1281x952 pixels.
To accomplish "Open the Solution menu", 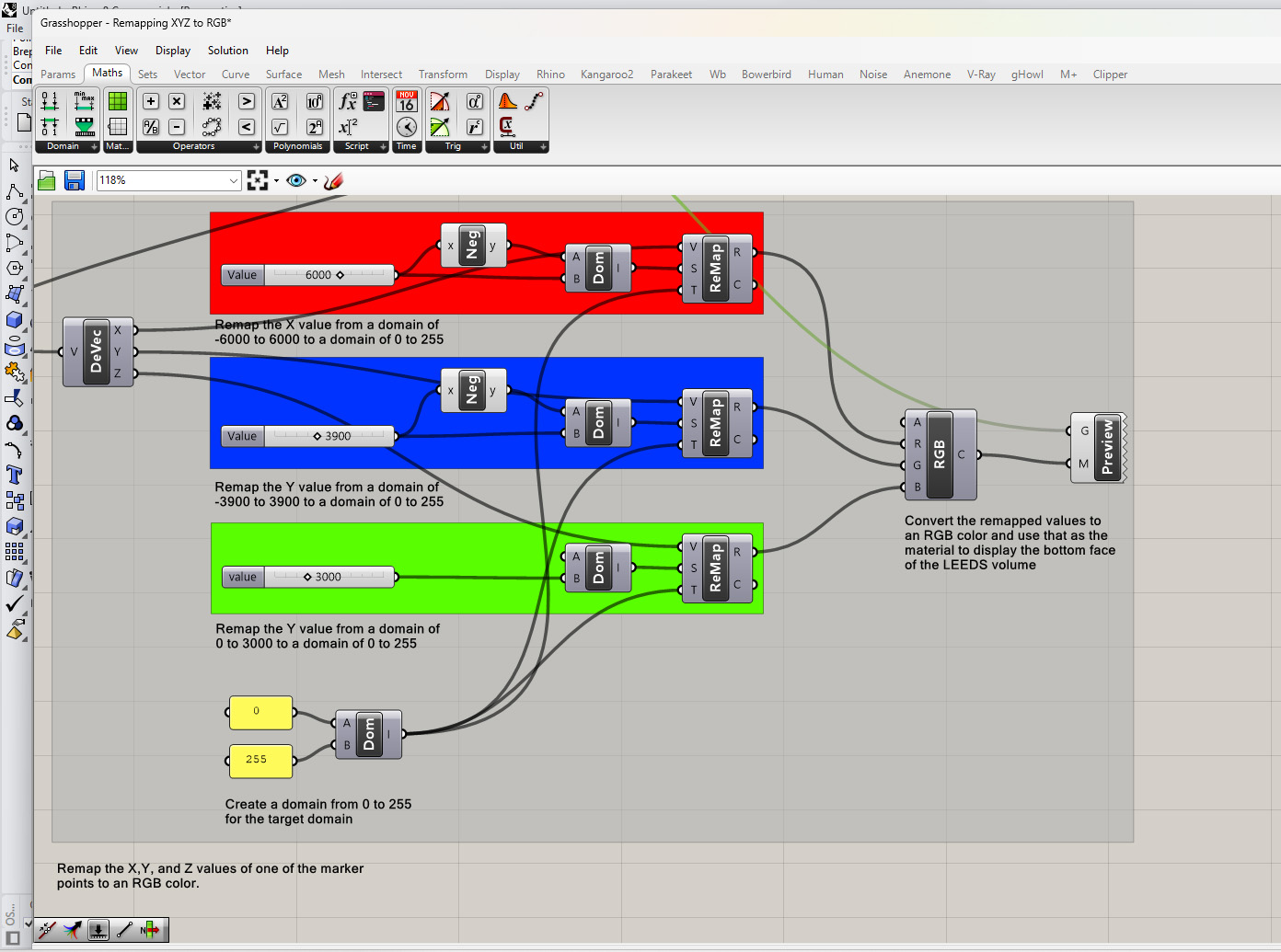I will click(227, 51).
